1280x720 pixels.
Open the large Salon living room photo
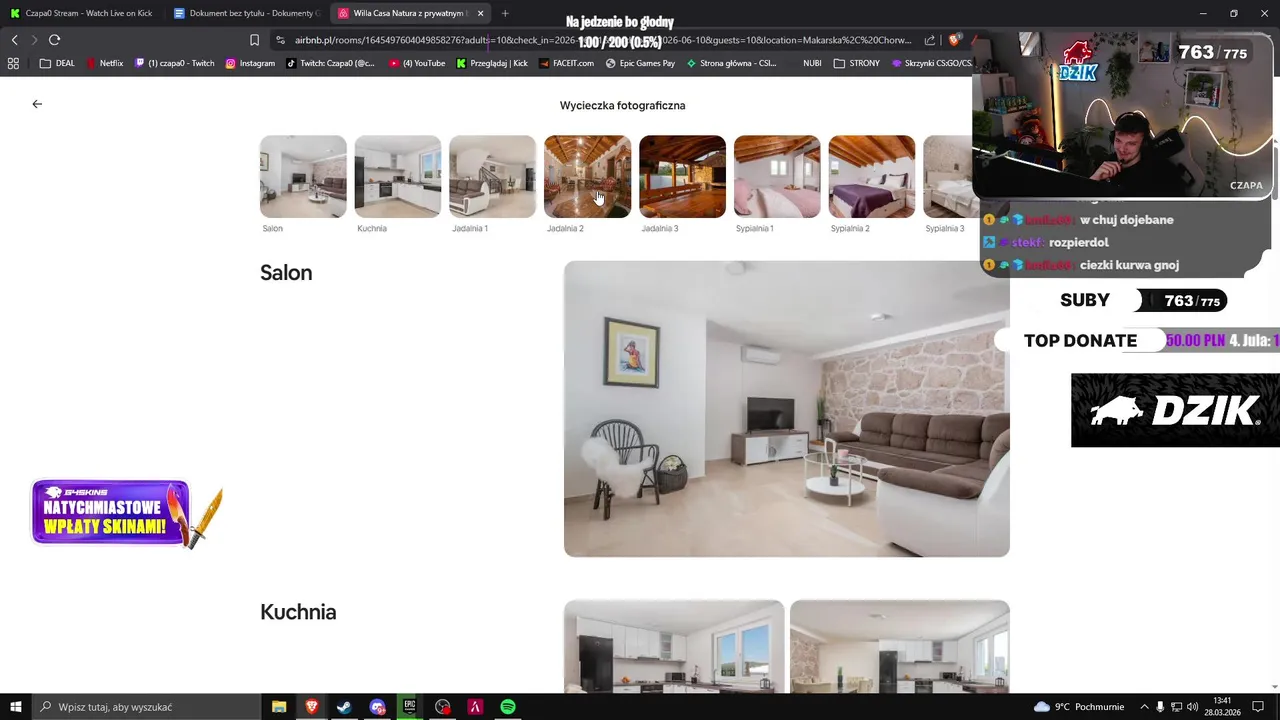(x=787, y=409)
